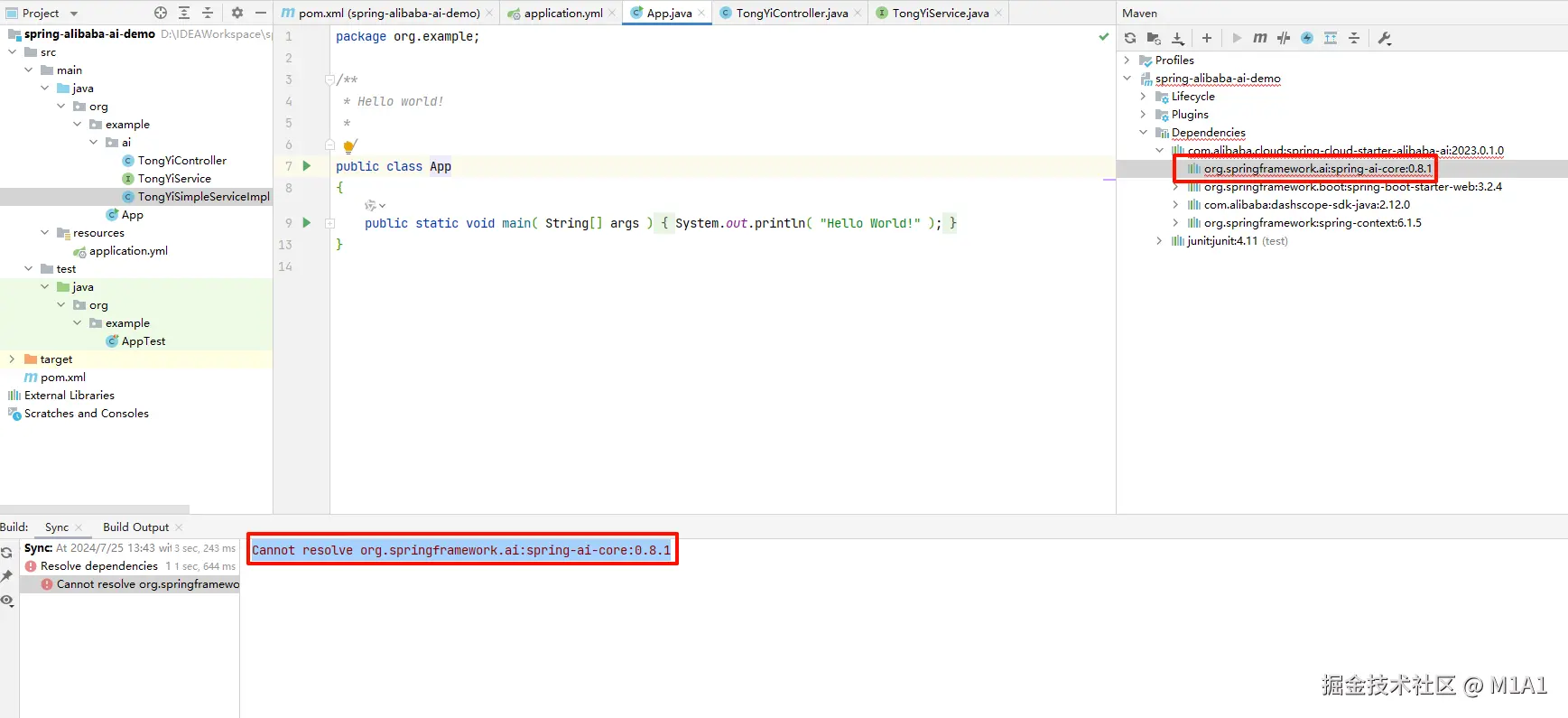
Task: Collapse the resources folder
Action: [45, 233]
